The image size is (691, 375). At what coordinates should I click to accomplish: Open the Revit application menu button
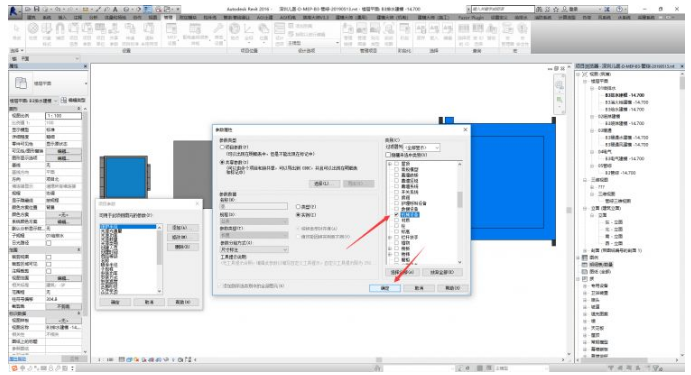[14, 11]
